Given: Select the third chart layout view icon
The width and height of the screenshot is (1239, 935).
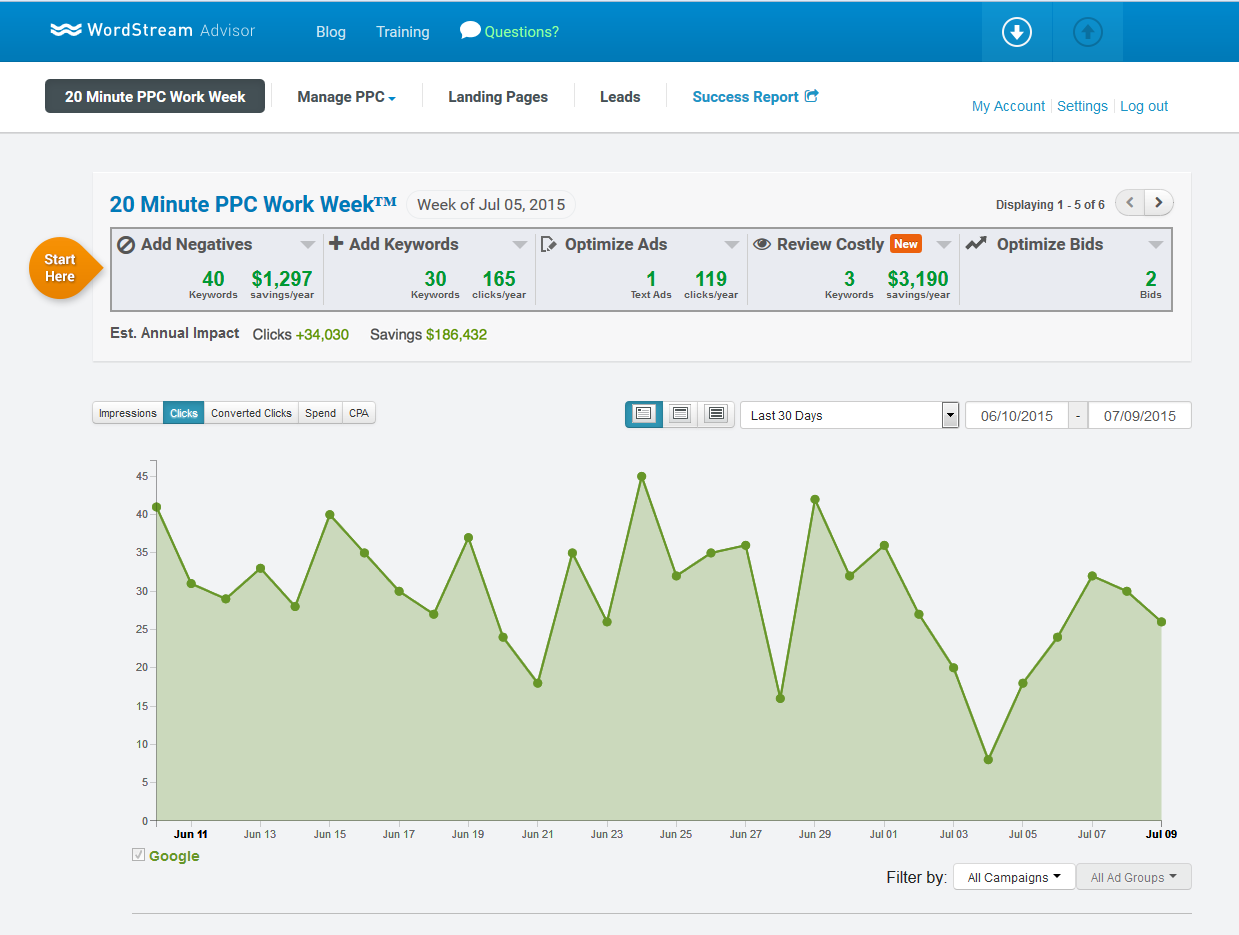Looking at the screenshot, I should coord(716,414).
